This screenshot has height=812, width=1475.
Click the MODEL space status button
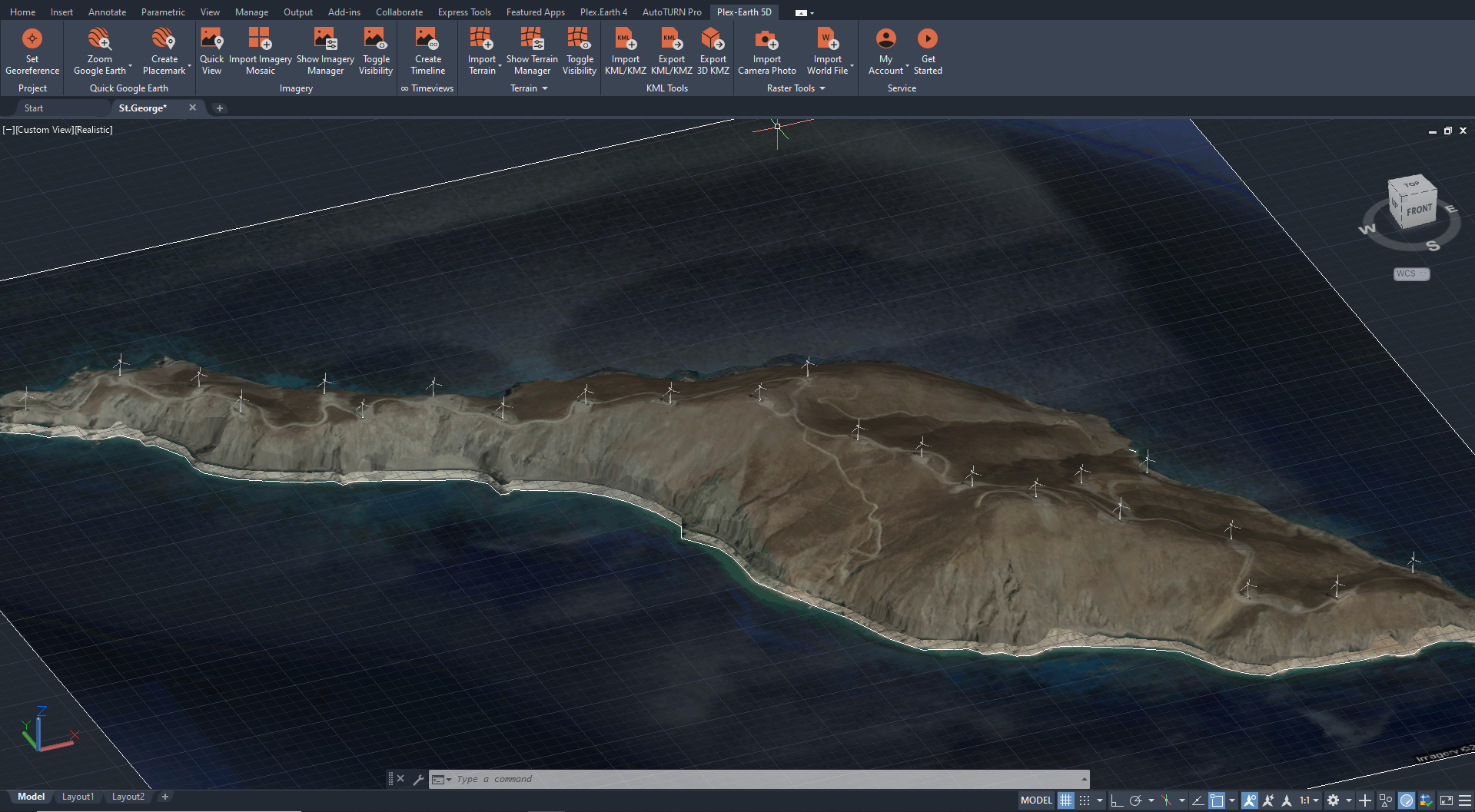[1036, 800]
